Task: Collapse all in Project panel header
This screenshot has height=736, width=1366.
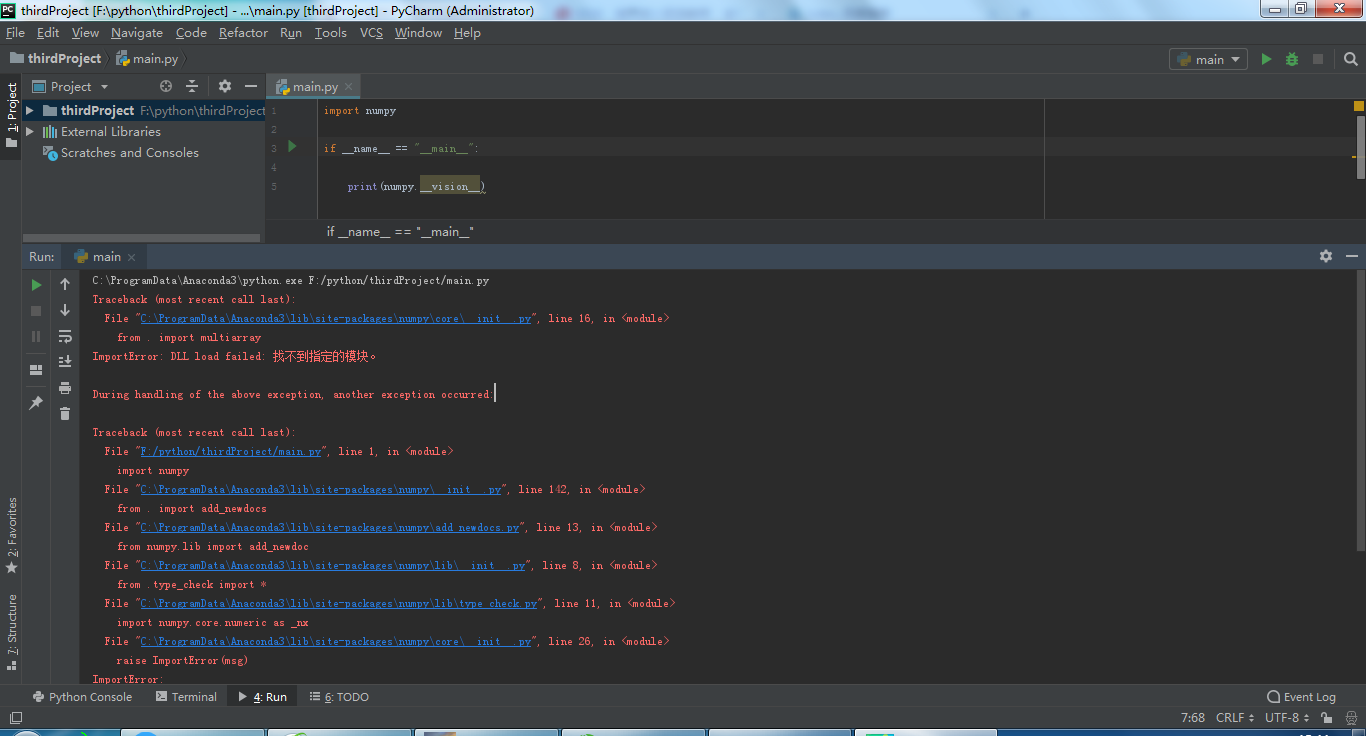Action: [x=192, y=87]
